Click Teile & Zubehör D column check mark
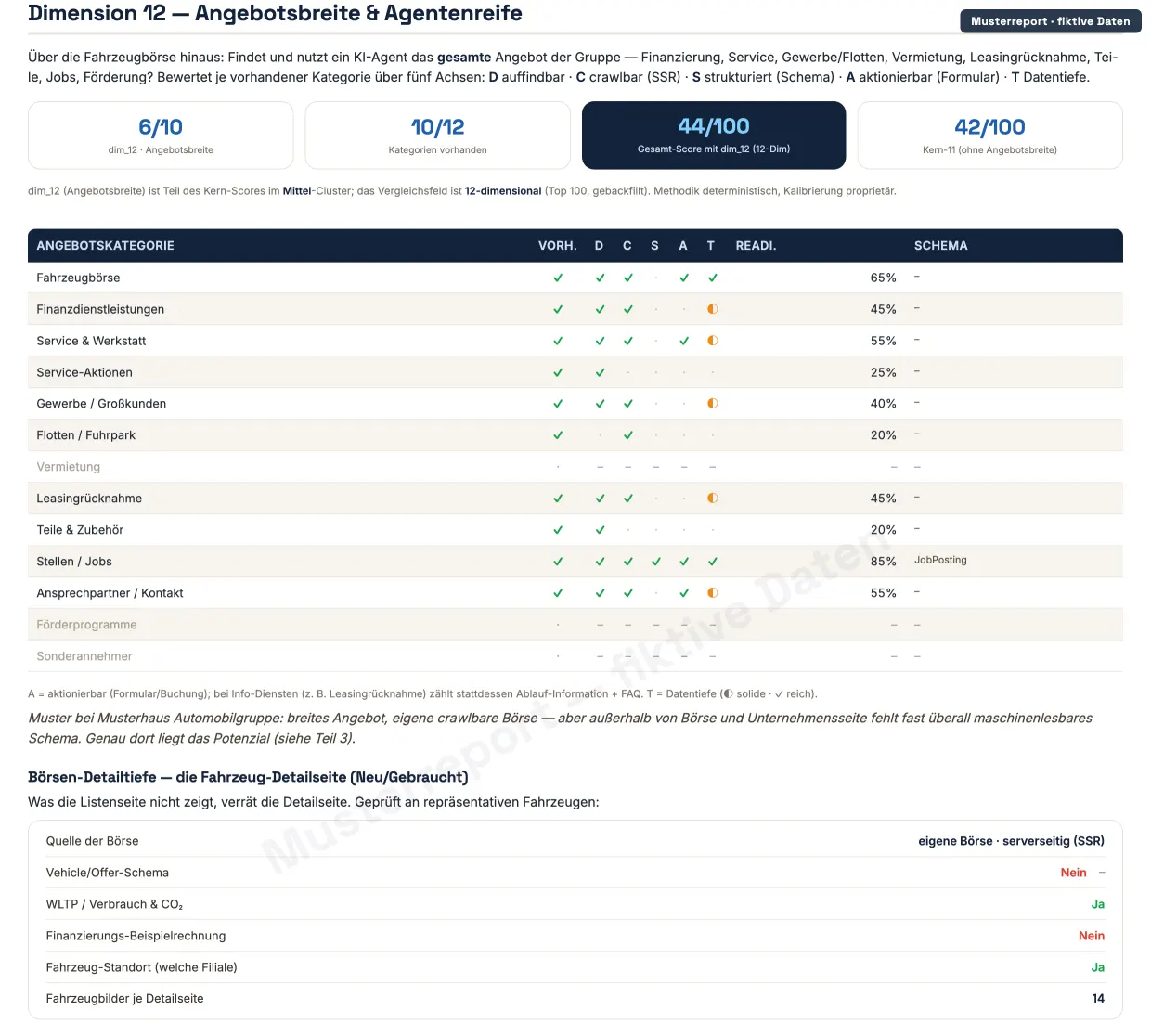Screen dimensions: 1151x1036 coord(601,530)
